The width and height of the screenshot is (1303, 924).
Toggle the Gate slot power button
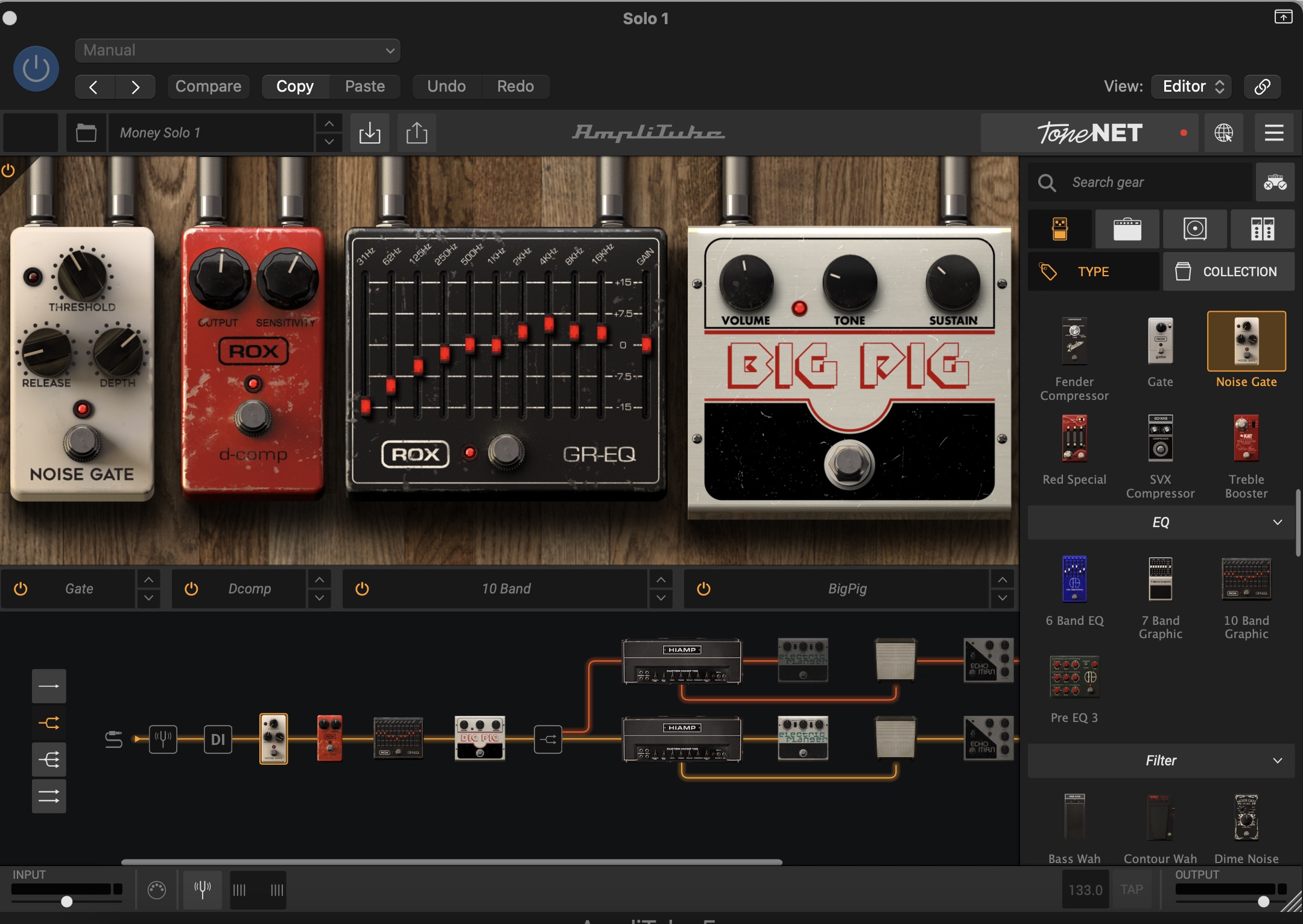pos(21,589)
